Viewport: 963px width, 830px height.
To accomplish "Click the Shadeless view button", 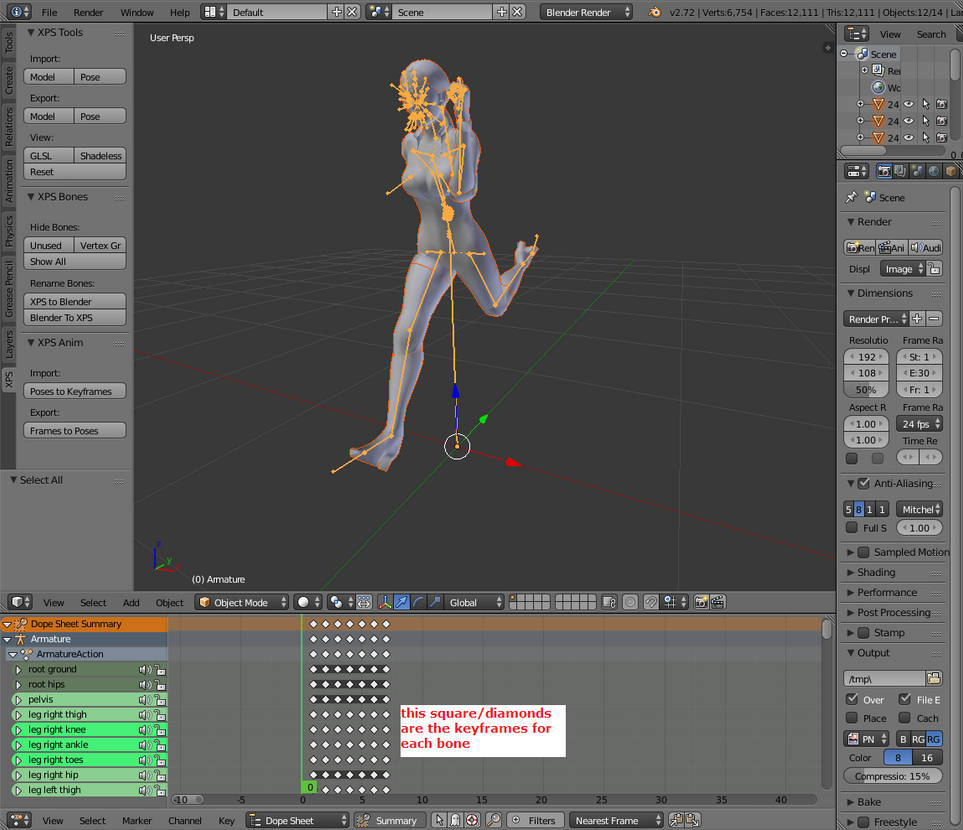I will 100,155.
